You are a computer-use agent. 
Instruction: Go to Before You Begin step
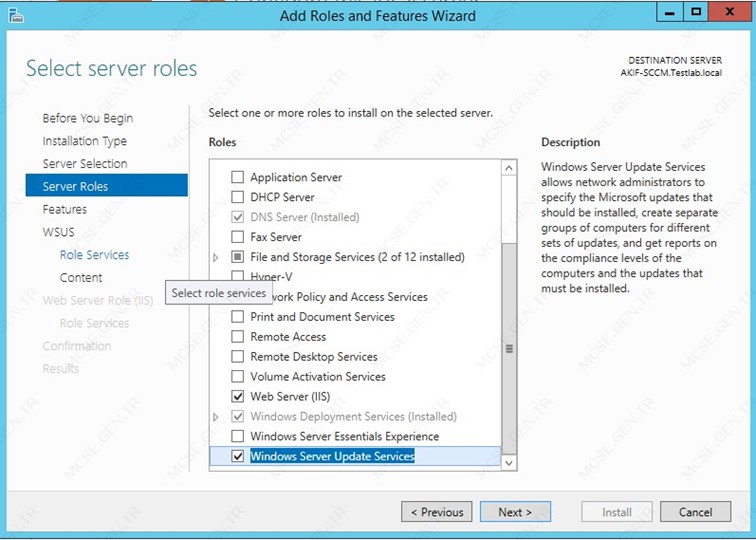(x=88, y=118)
